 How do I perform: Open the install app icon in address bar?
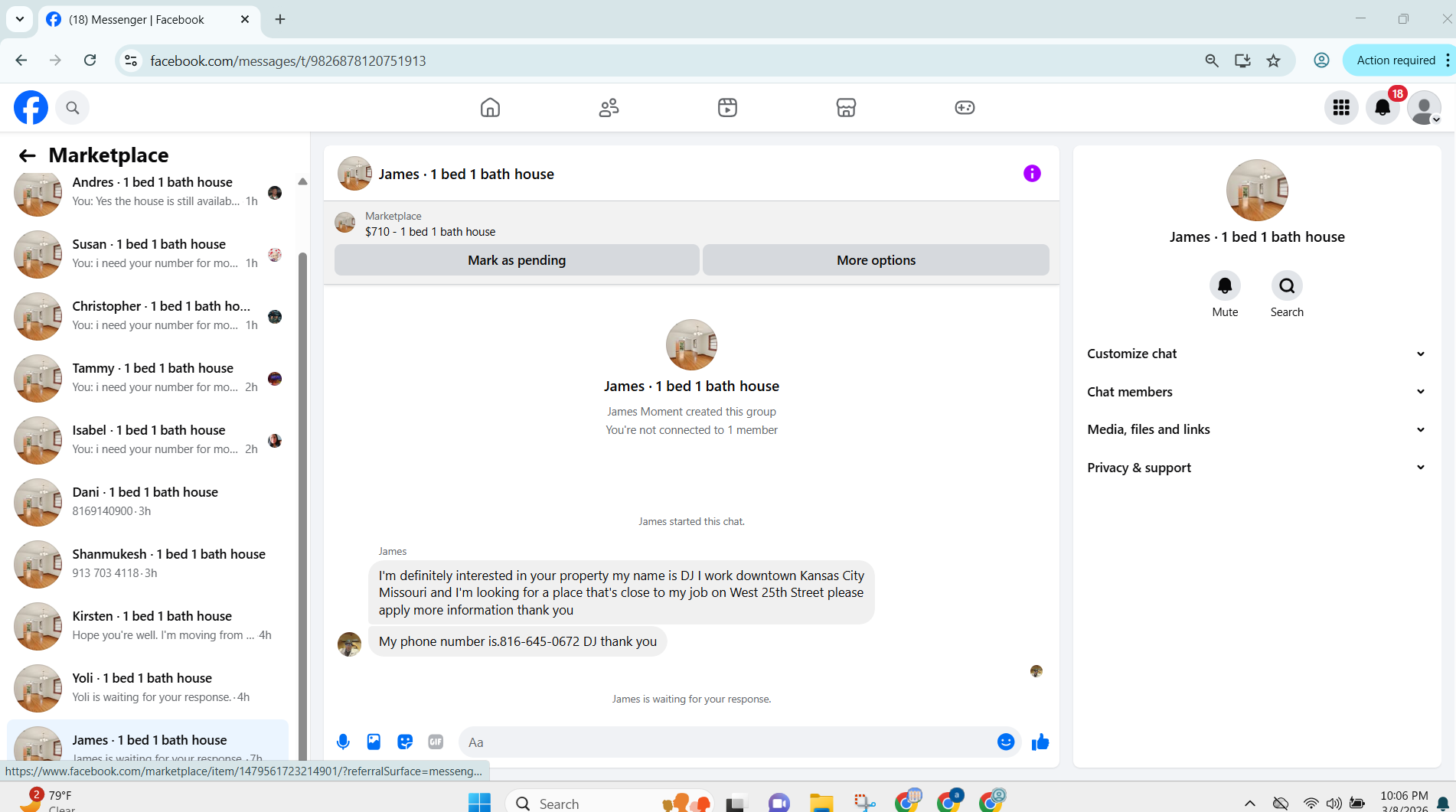[1242, 60]
